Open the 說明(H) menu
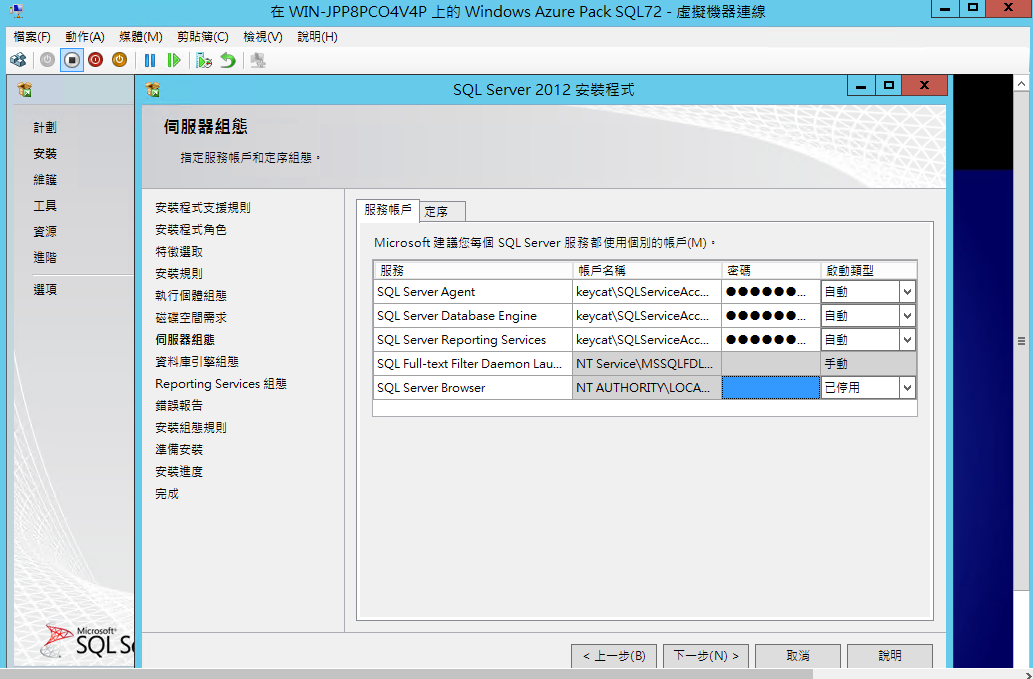The width and height of the screenshot is (1033, 679). point(318,37)
